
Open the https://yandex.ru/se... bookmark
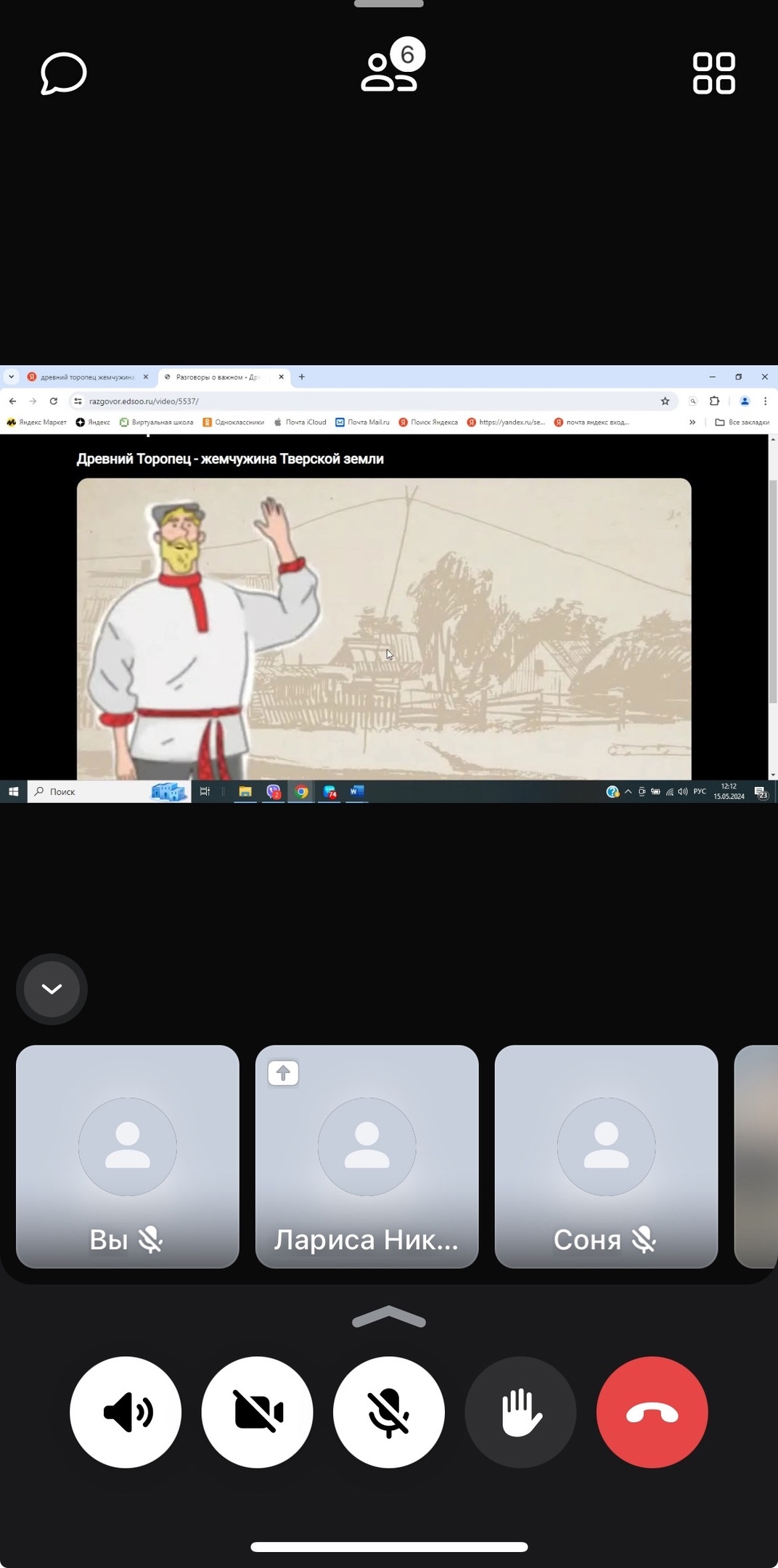pyautogui.click(x=506, y=422)
